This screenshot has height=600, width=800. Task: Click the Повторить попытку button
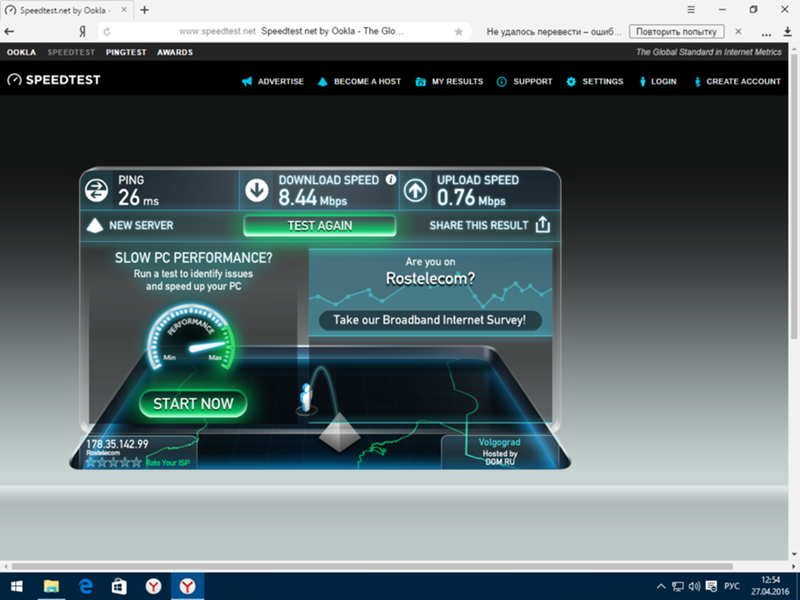pos(676,32)
